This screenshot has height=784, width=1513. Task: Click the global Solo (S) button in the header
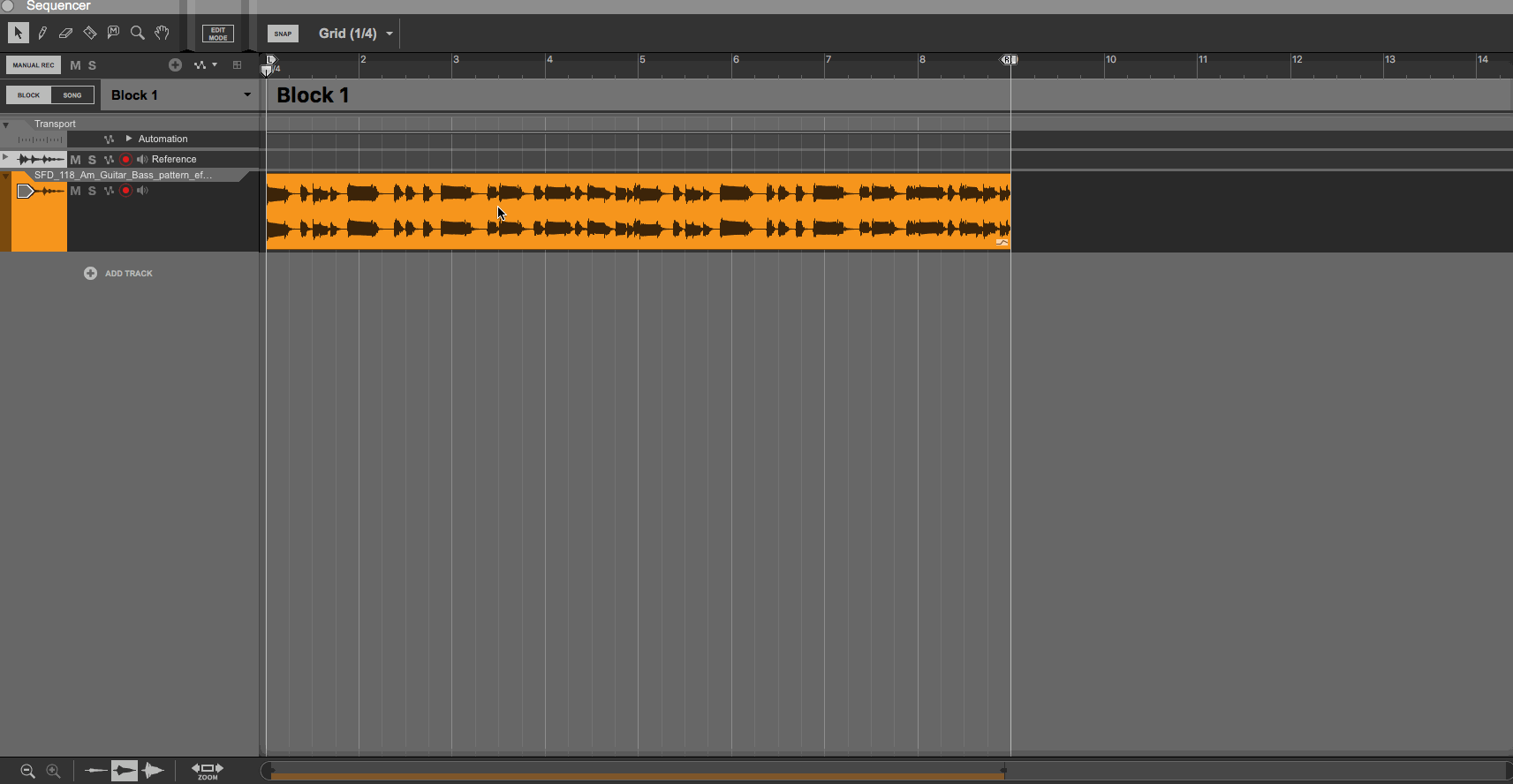[x=92, y=65]
